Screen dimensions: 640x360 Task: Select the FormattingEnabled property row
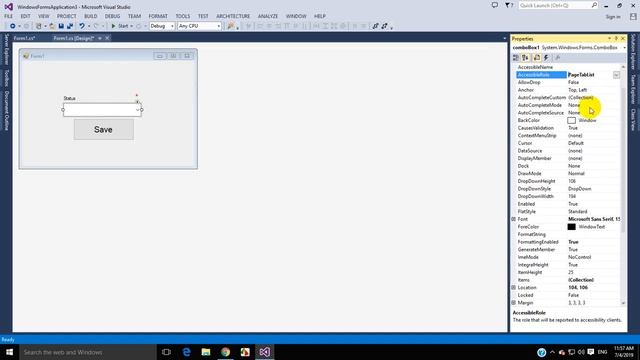pyautogui.click(x=568, y=242)
